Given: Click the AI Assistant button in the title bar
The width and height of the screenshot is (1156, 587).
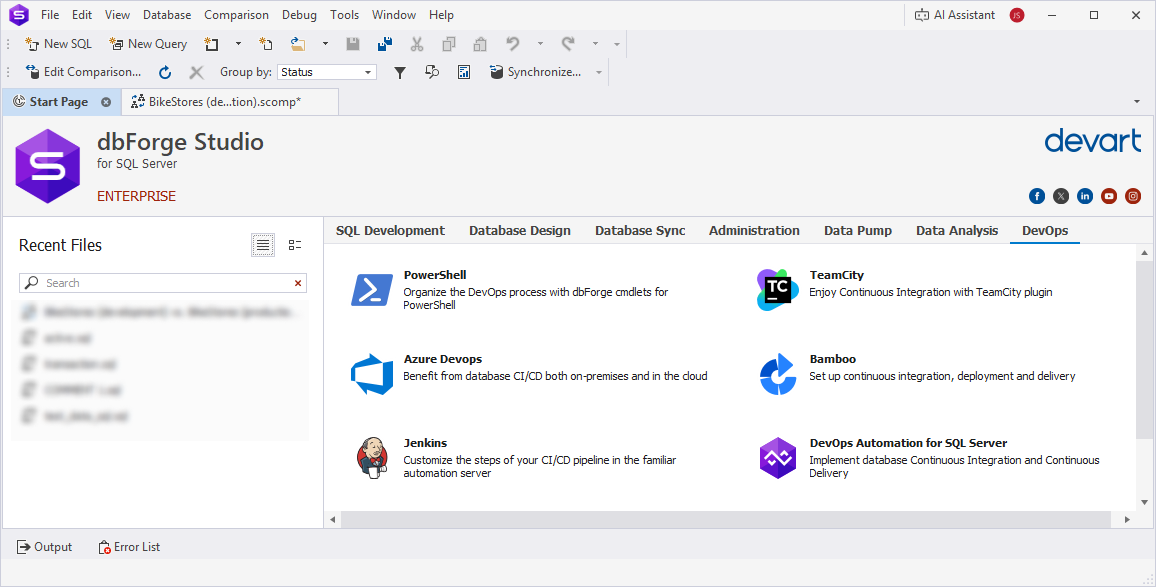Looking at the screenshot, I should click(x=955, y=15).
